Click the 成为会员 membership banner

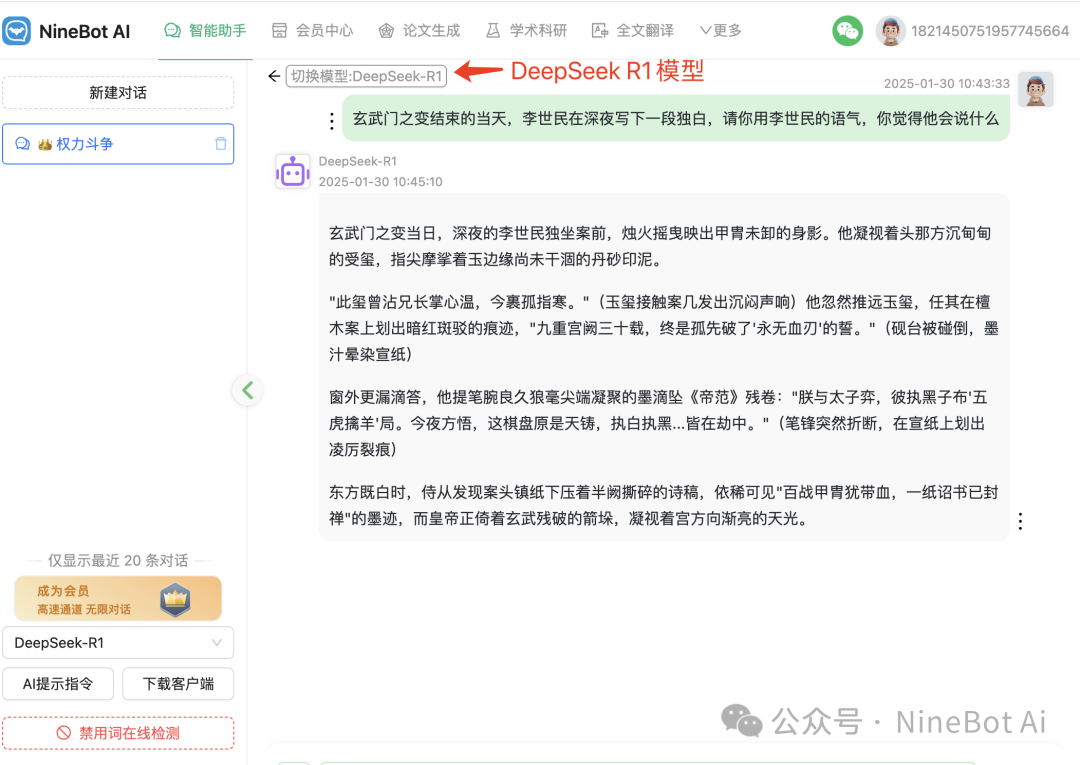point(118,598)
